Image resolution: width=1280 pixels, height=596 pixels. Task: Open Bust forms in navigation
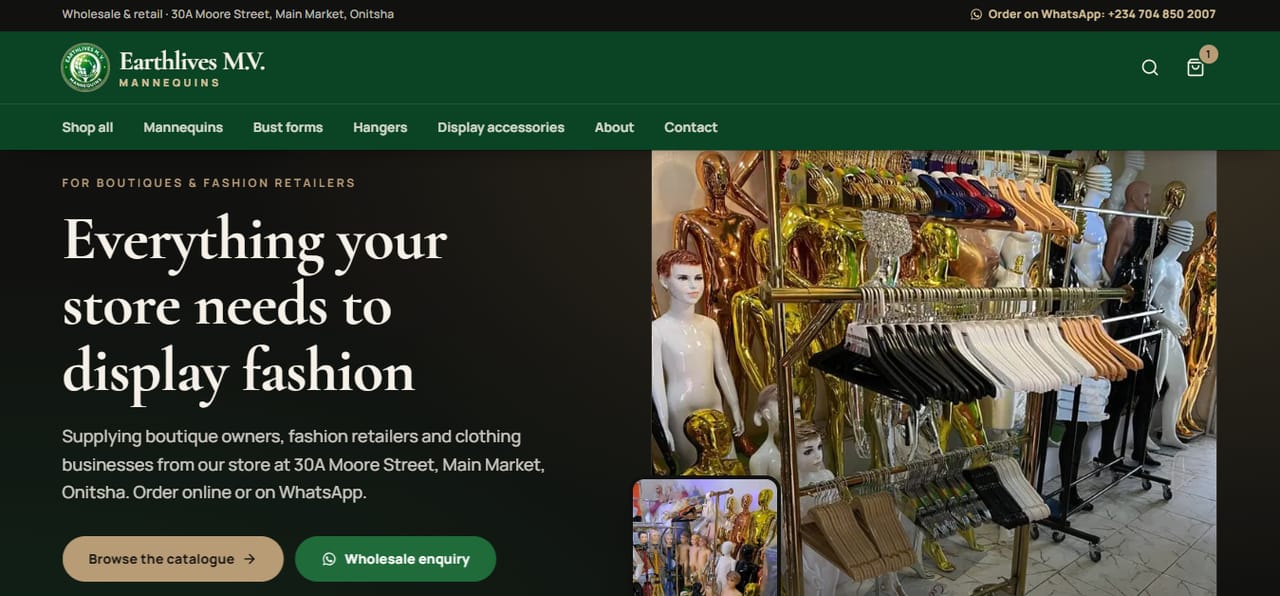point(288,127)
